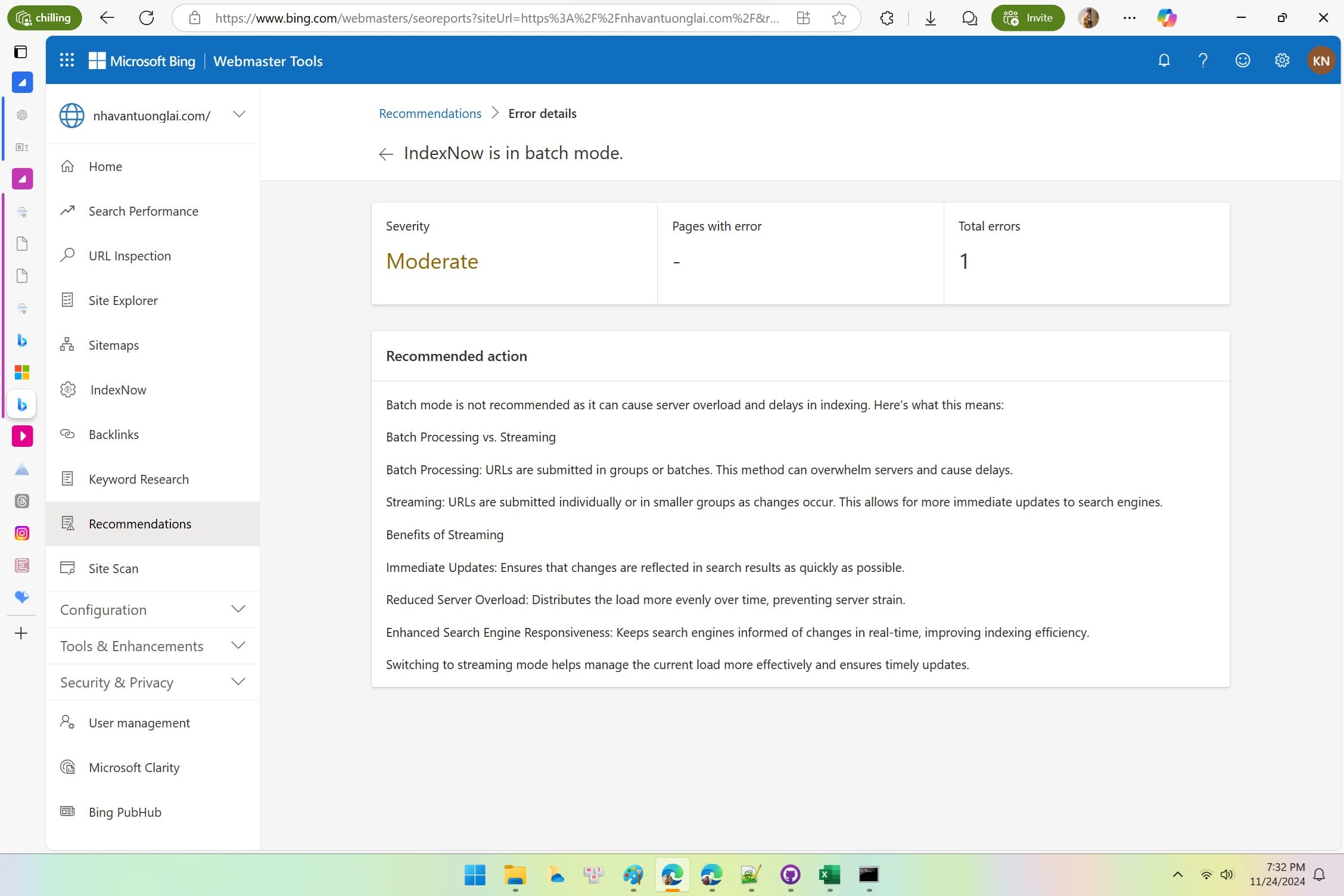Click the Recommendations breadcrumb link

(x=430, y=113)
